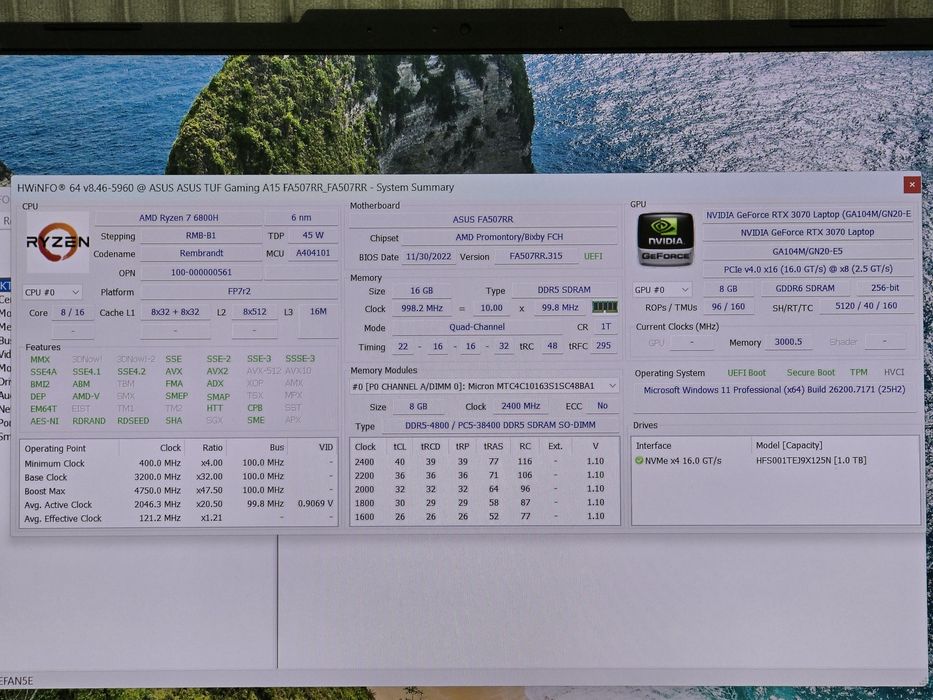Select the Microsoft Windows 11 Professional OS text
Viewport: 933px width, 700px height.
pyautogui.click(x=774, y=390)
